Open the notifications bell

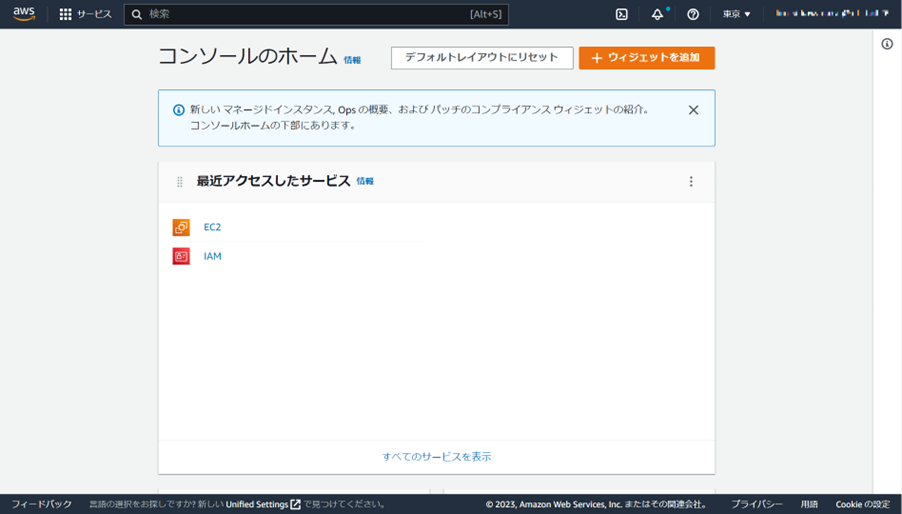(657, 14)
